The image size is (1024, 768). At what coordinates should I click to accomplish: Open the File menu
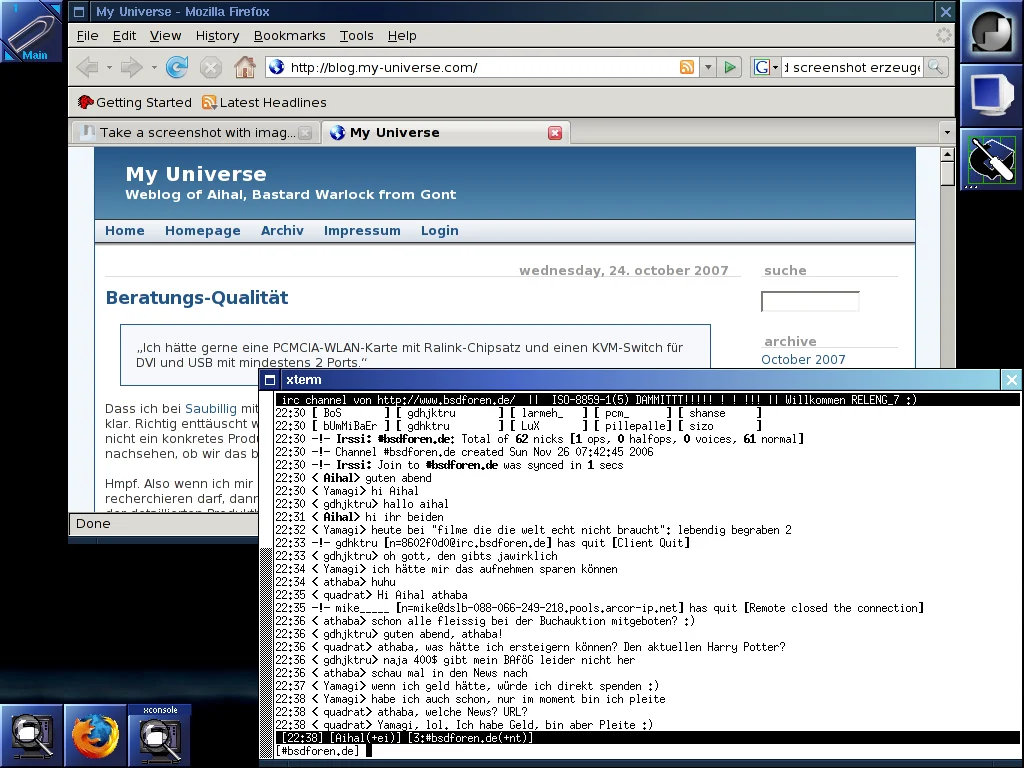(x=88, y=36)
